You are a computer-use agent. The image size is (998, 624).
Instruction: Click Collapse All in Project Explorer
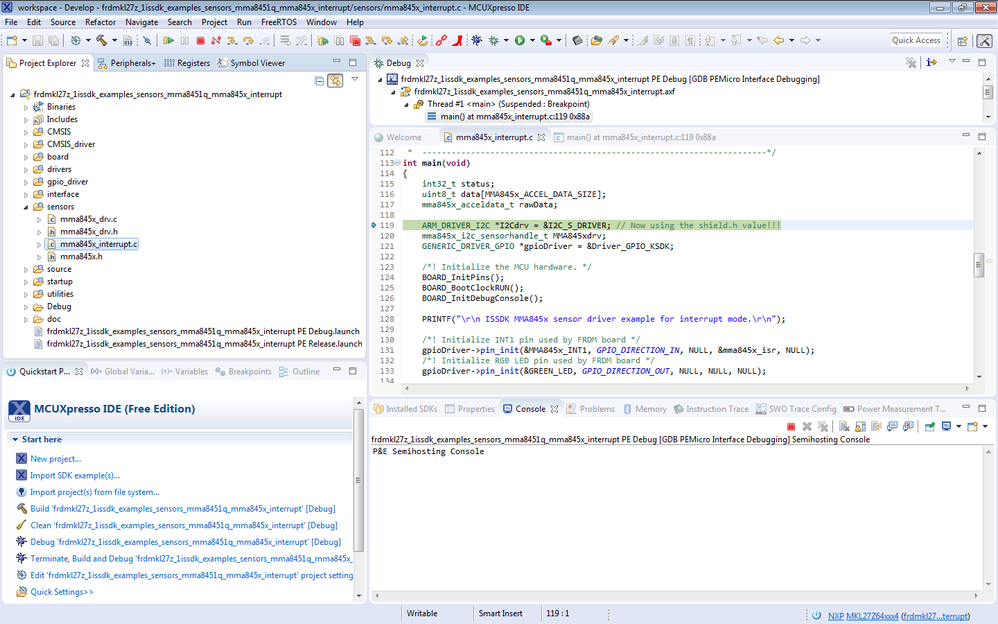click(x=319, y=80)
